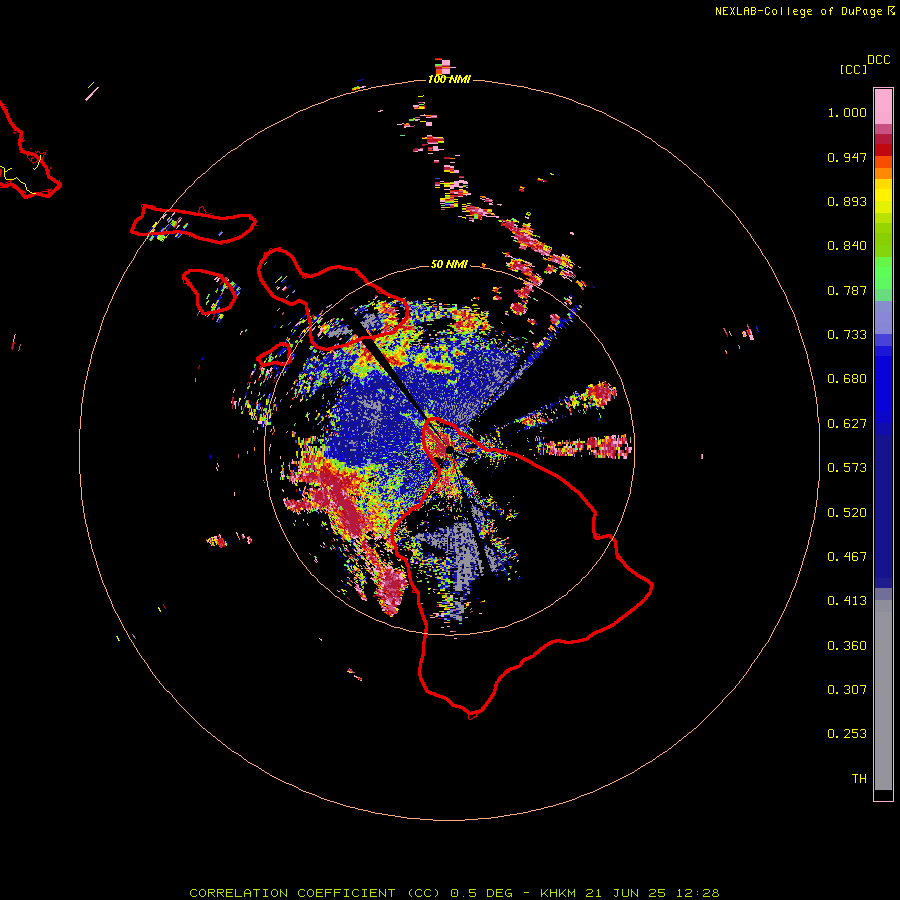Click the KHKM station identifier in caption

[x=557, y=893]
